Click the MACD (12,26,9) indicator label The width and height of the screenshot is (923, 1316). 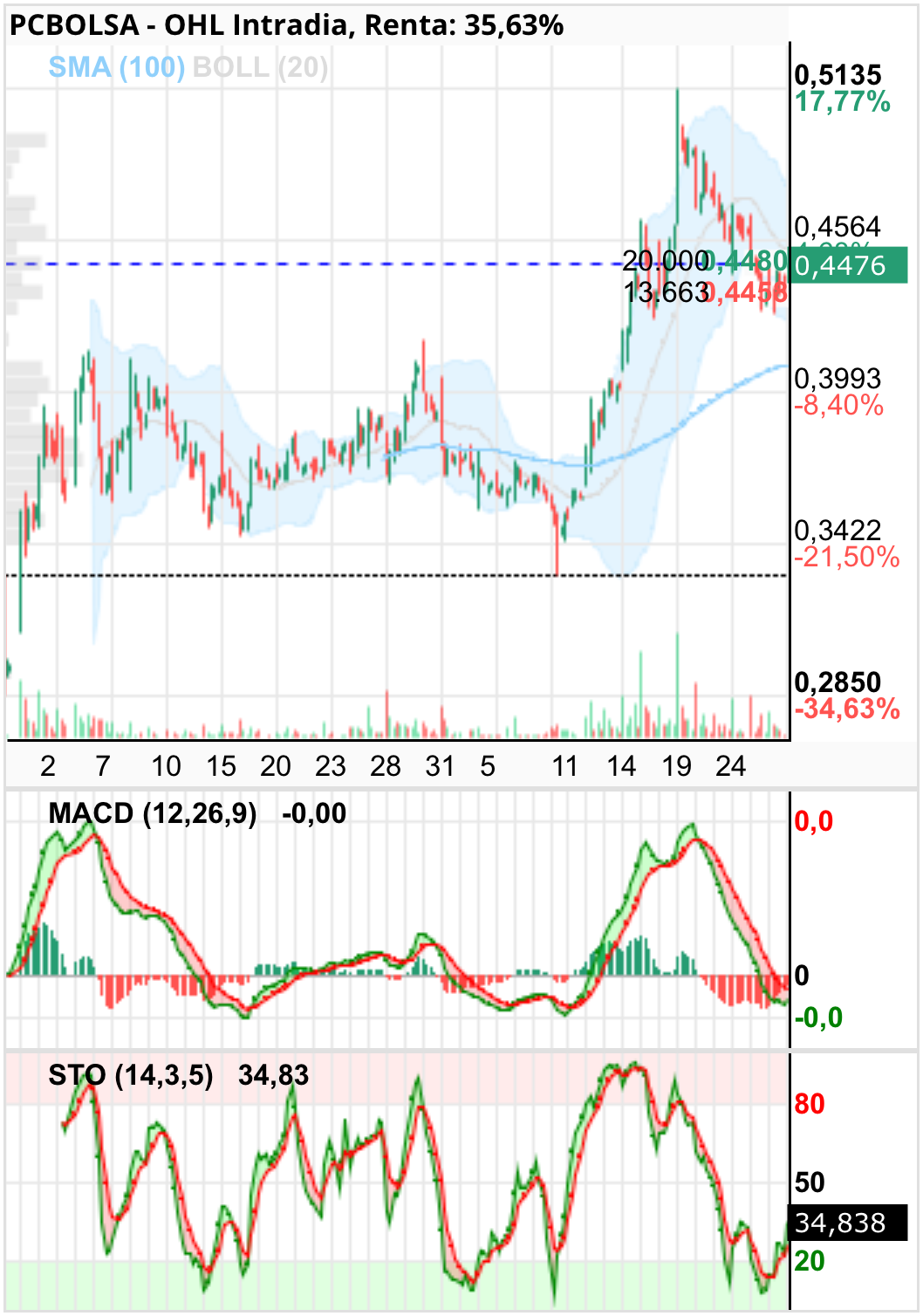tap(153, 813)
